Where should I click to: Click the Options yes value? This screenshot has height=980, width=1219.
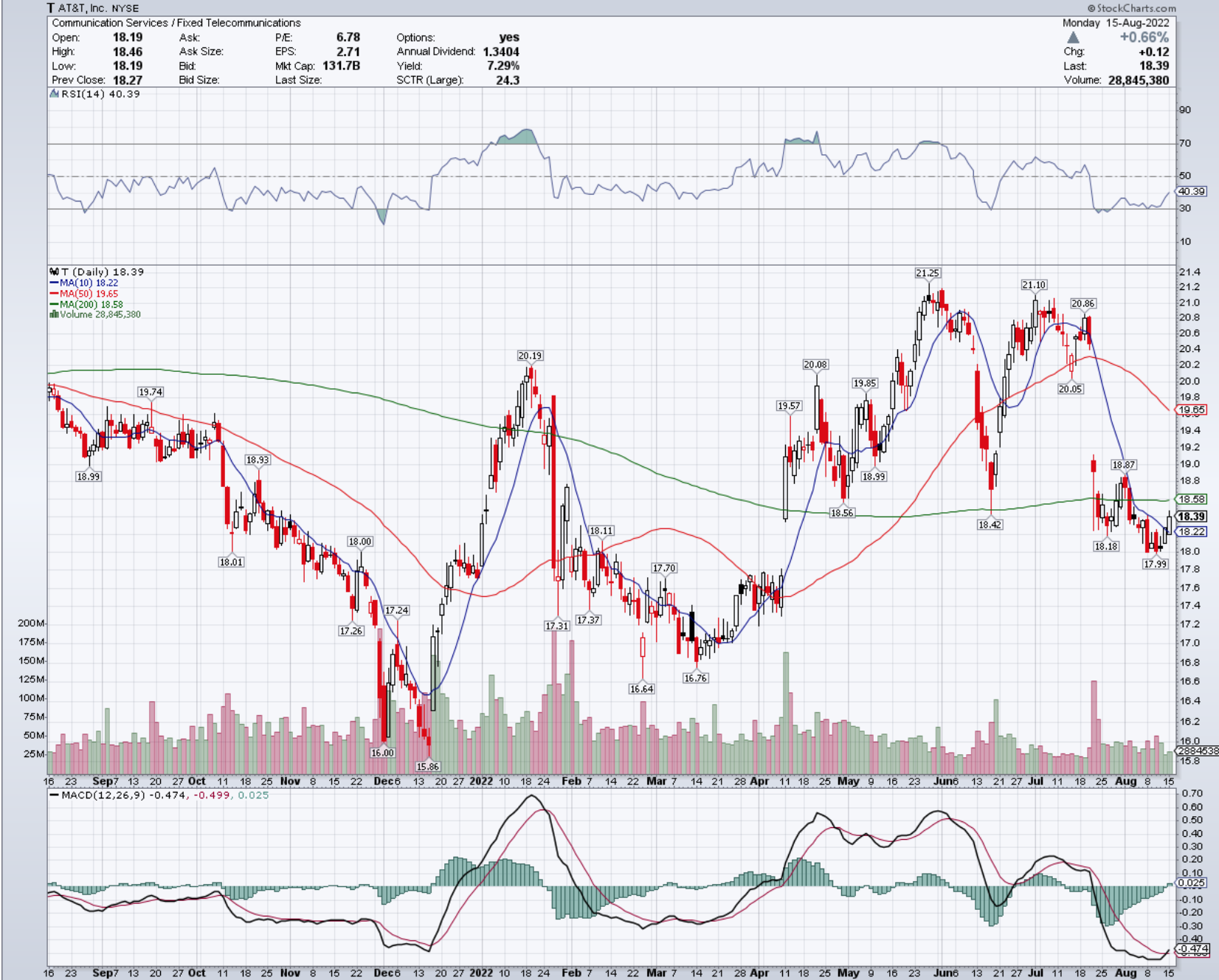[x=509, y=37]
